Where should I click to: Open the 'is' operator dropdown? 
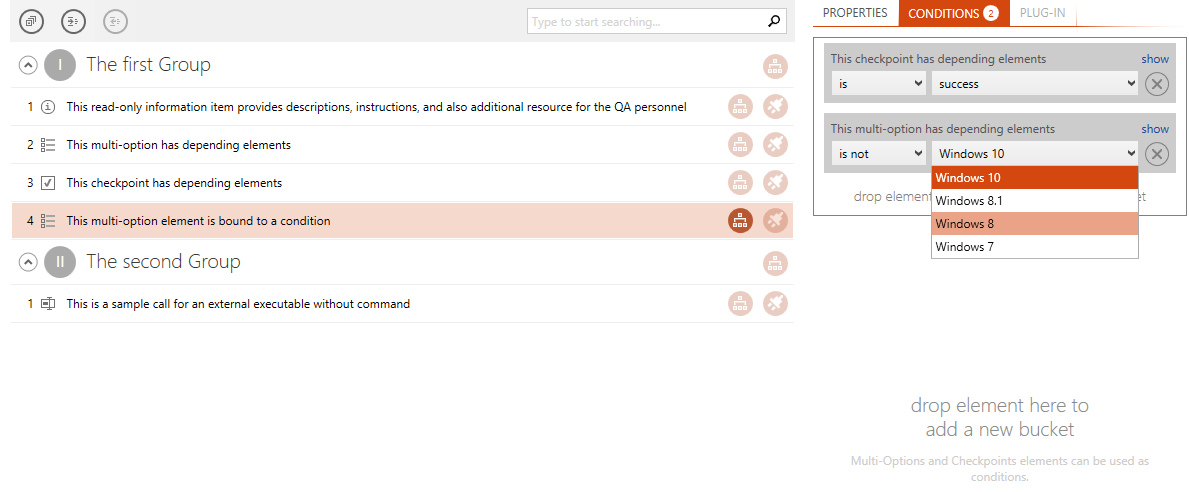879,83
